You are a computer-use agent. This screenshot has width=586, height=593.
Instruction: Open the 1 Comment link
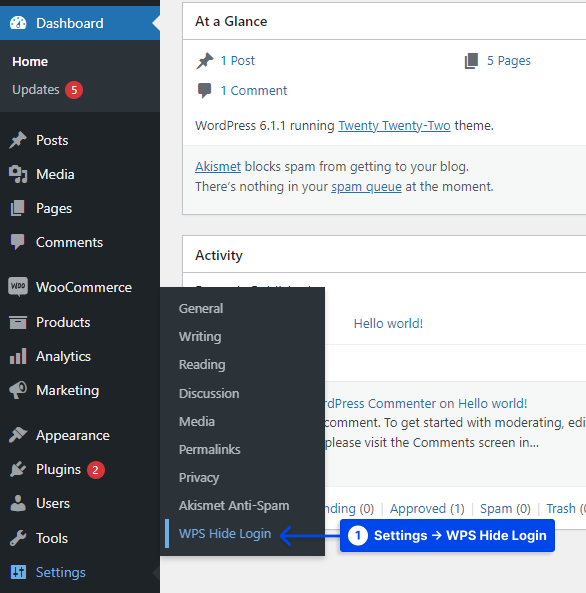point(254,91)
